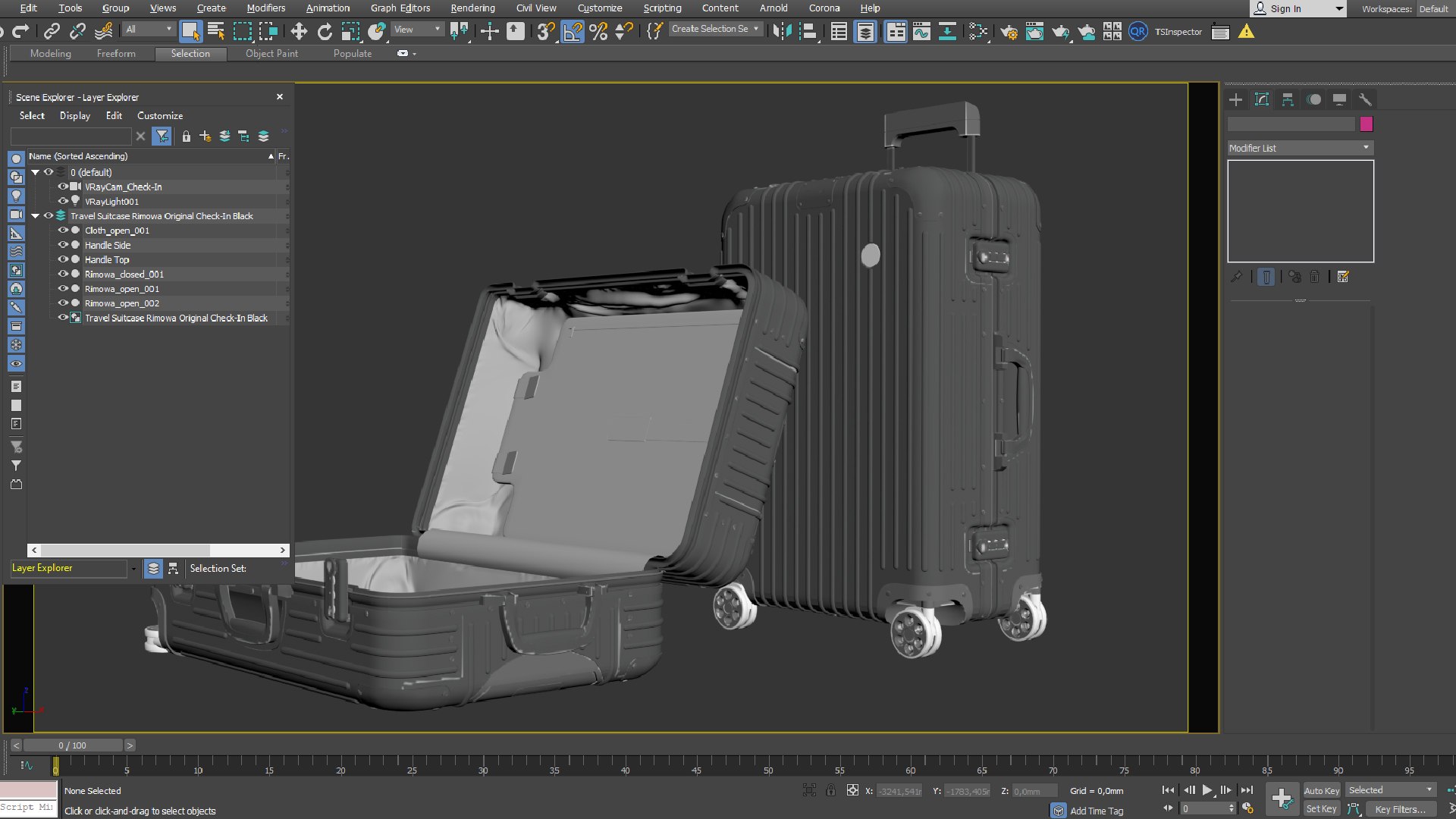Open the Modifiers menu
This screenshot has height=819, width=1456.
coord(266,8)
